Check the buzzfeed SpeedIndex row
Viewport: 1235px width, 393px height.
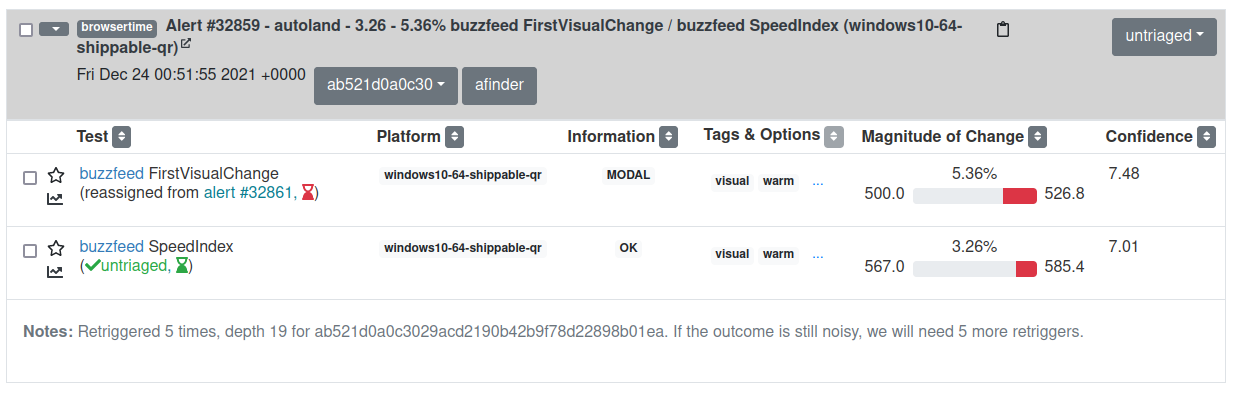[x=30, y=250]
